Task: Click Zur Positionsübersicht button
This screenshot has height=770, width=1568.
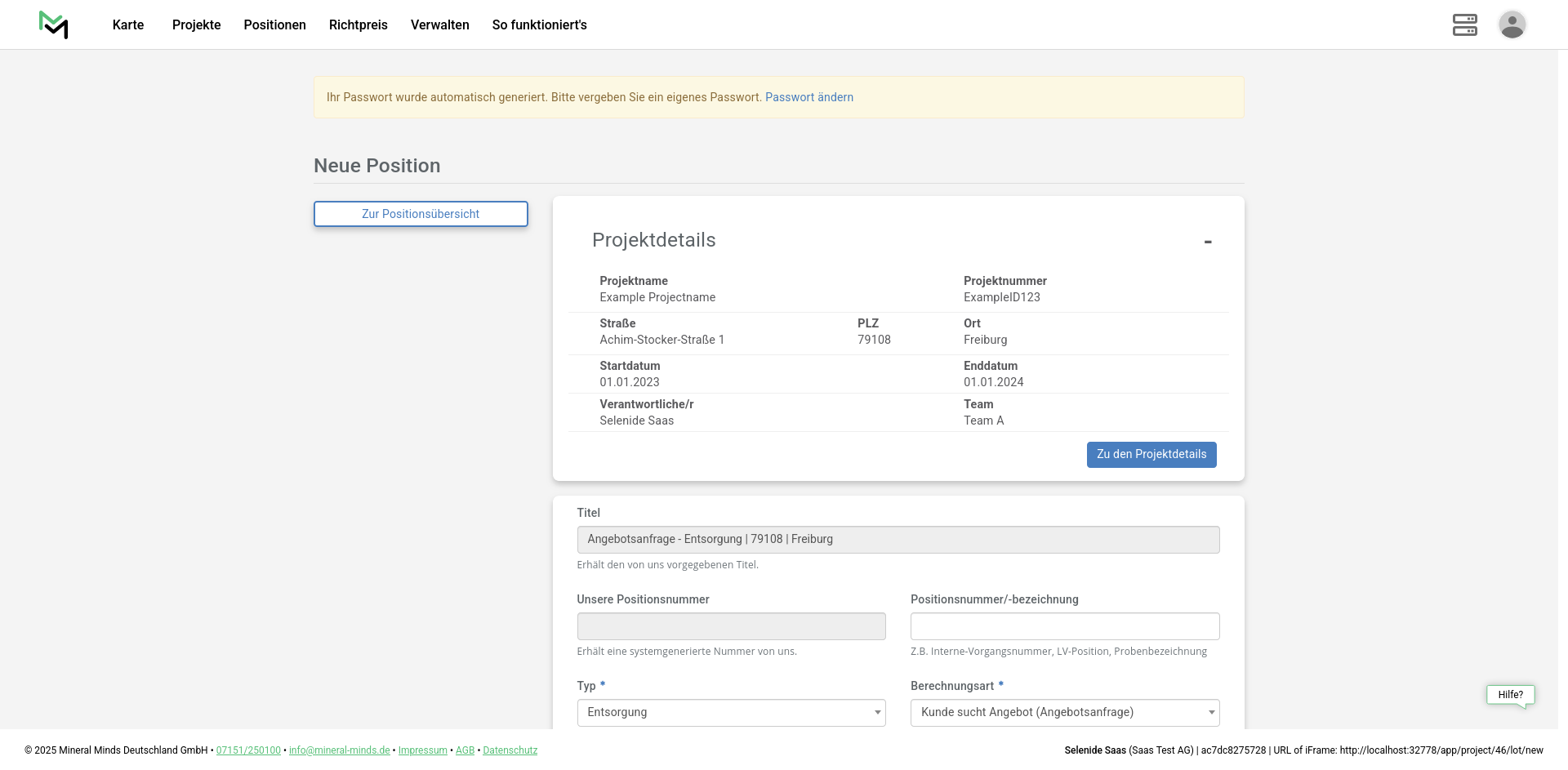Action: click(421, 214)
